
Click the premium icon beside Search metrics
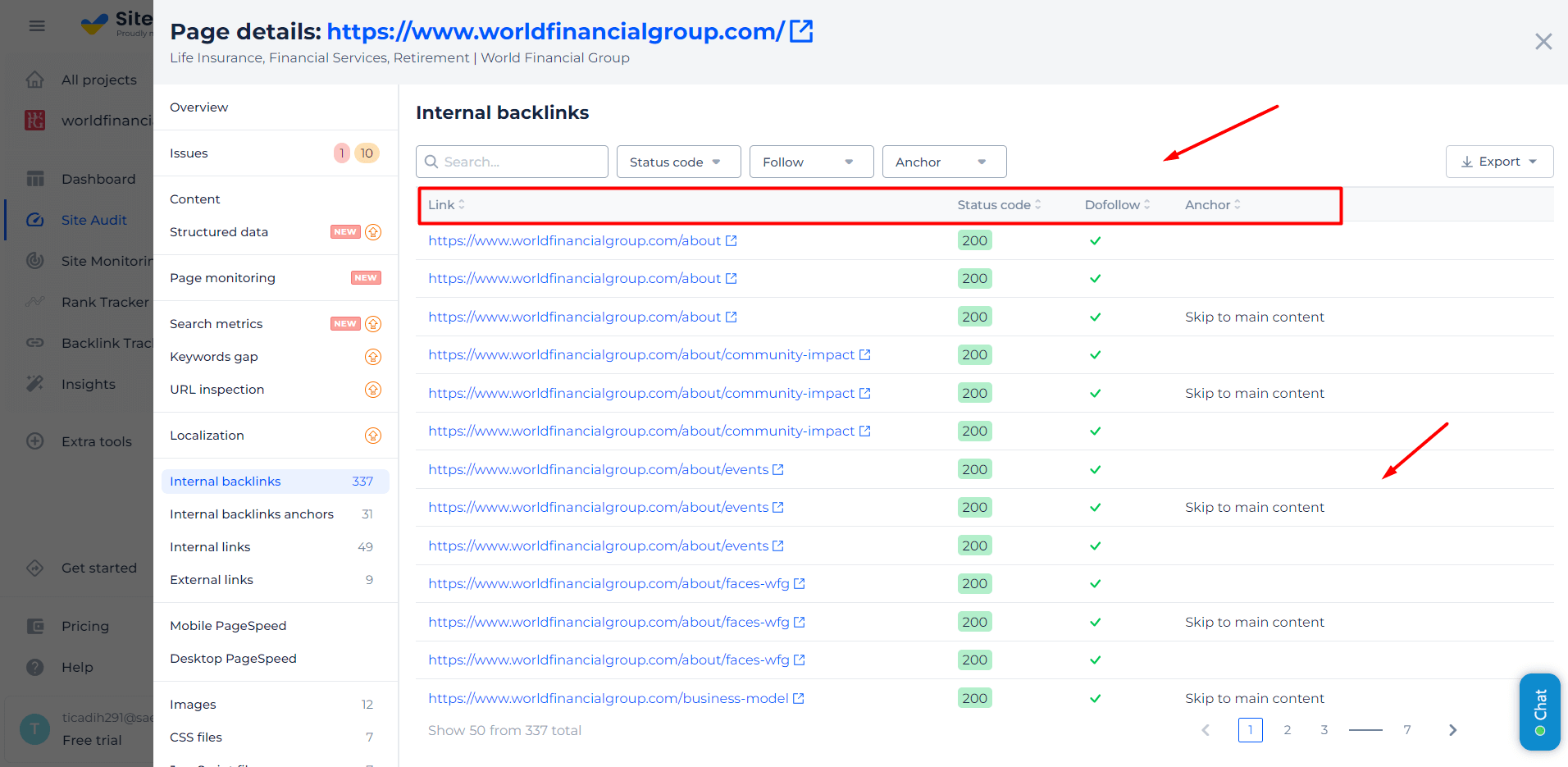[373, 324]
